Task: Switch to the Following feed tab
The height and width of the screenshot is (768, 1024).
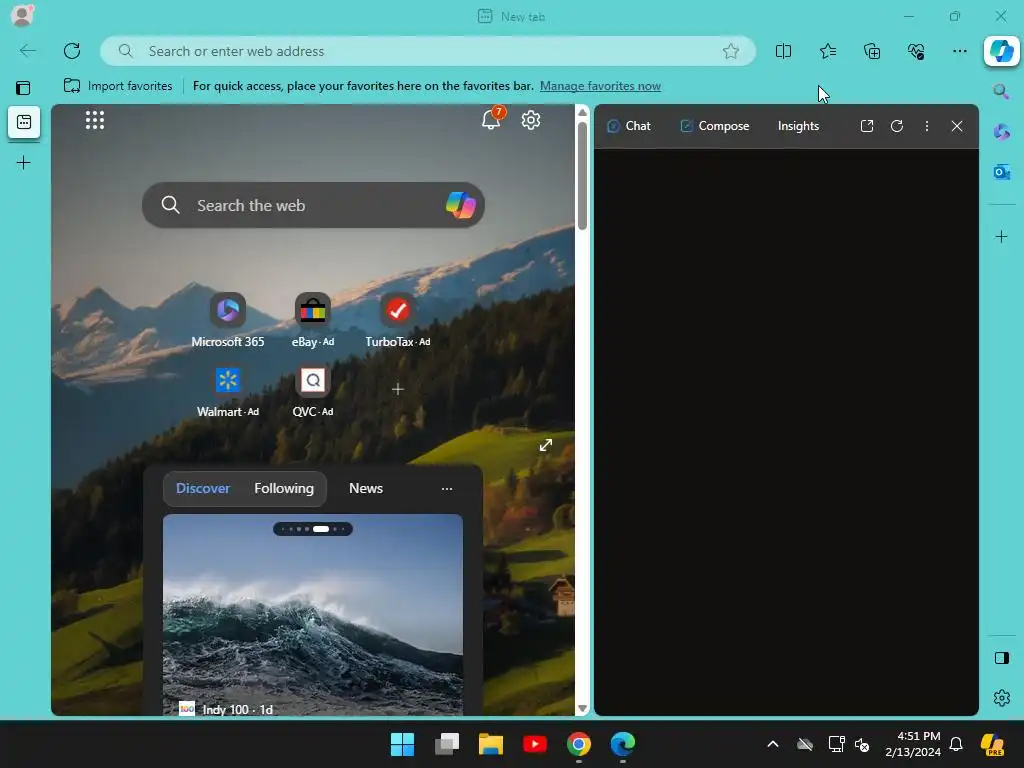Action: point(284,488)
